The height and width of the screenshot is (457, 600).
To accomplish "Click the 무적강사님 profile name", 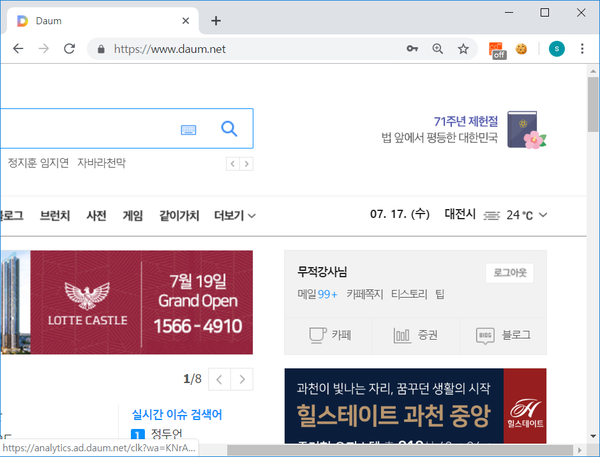I will coord(322,272).
